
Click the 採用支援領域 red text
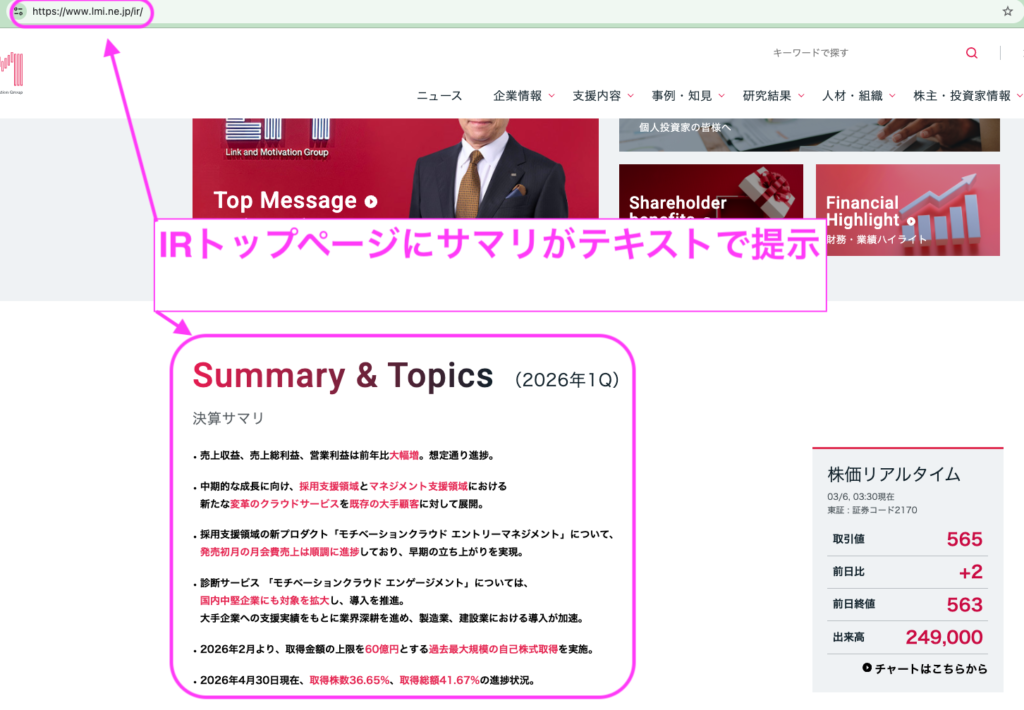click(329, 486)
